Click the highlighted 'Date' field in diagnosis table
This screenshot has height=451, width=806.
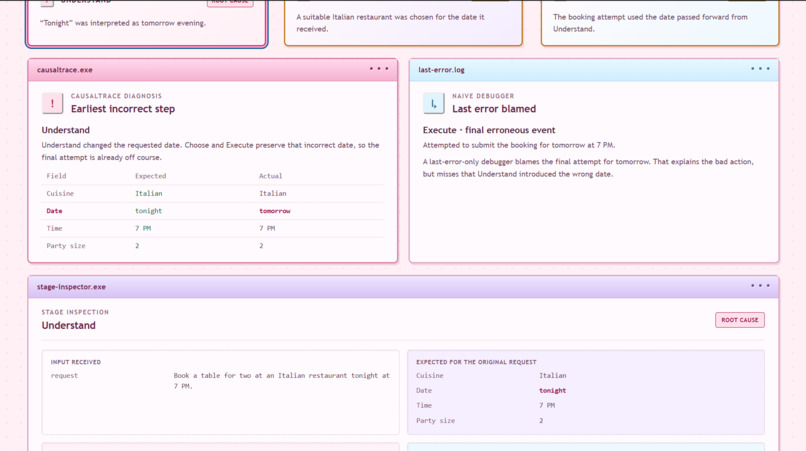pyautogui.click(x=54, y=211)
